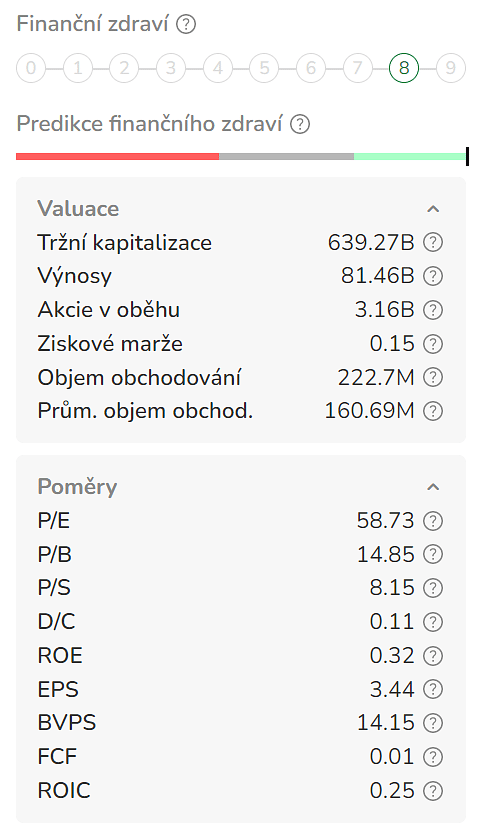Select score circle 8 in Finanční zdraví
The height and width of the screenshot is (830, 481).
click(x=404, y=68)
